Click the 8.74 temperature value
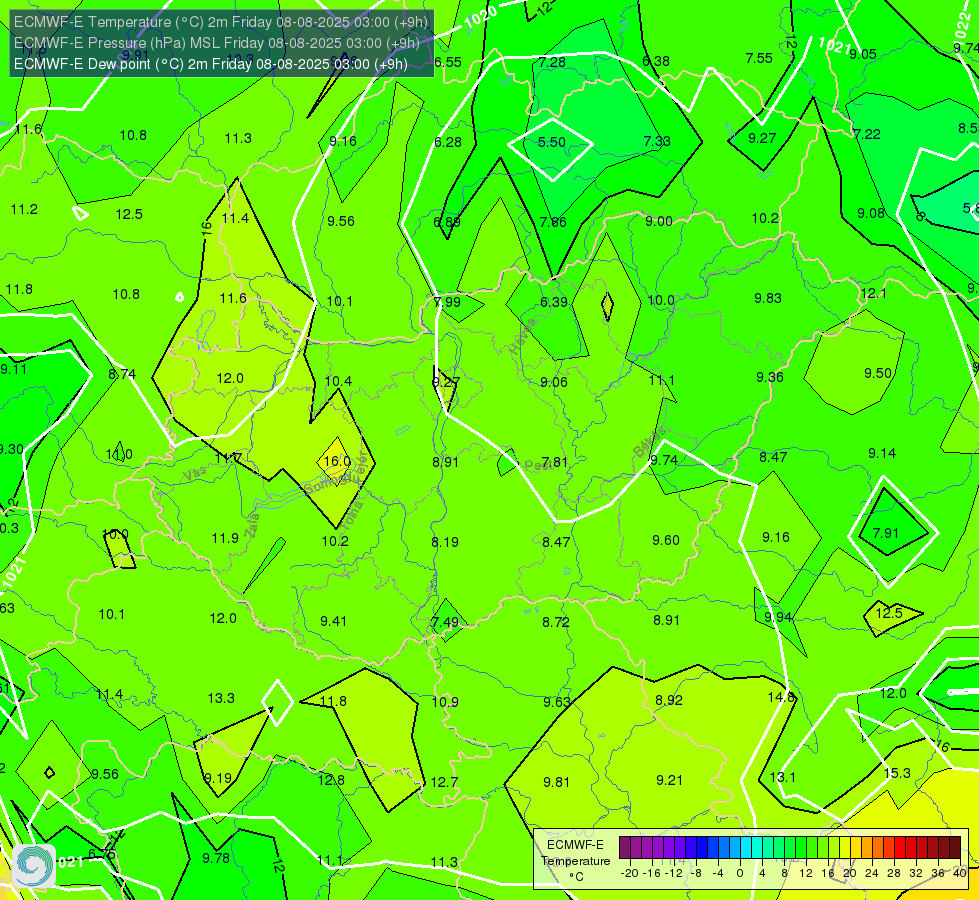This screenshot has height=900, width=979. (122, 373)
